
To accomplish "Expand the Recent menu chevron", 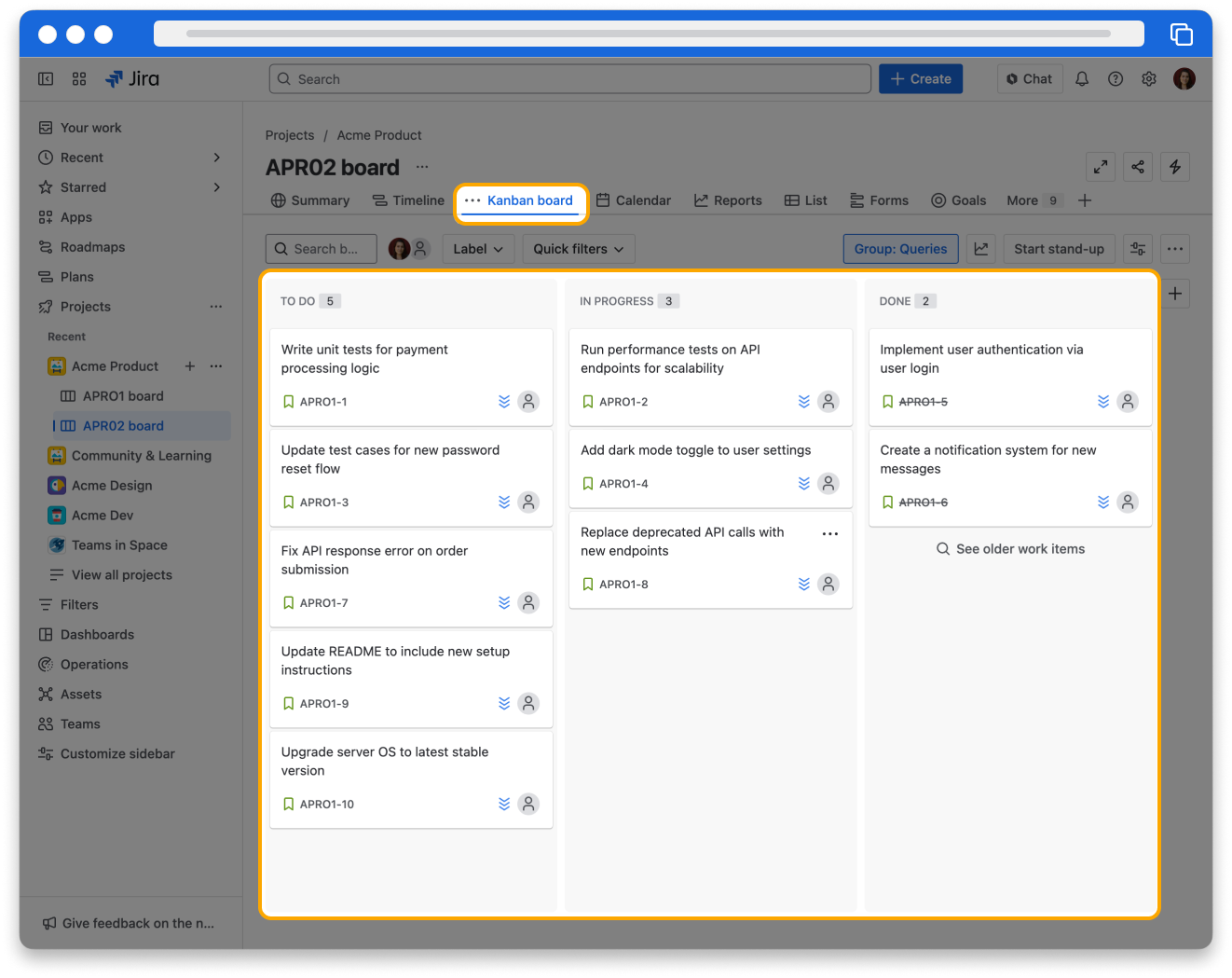I will pos(217,158).
